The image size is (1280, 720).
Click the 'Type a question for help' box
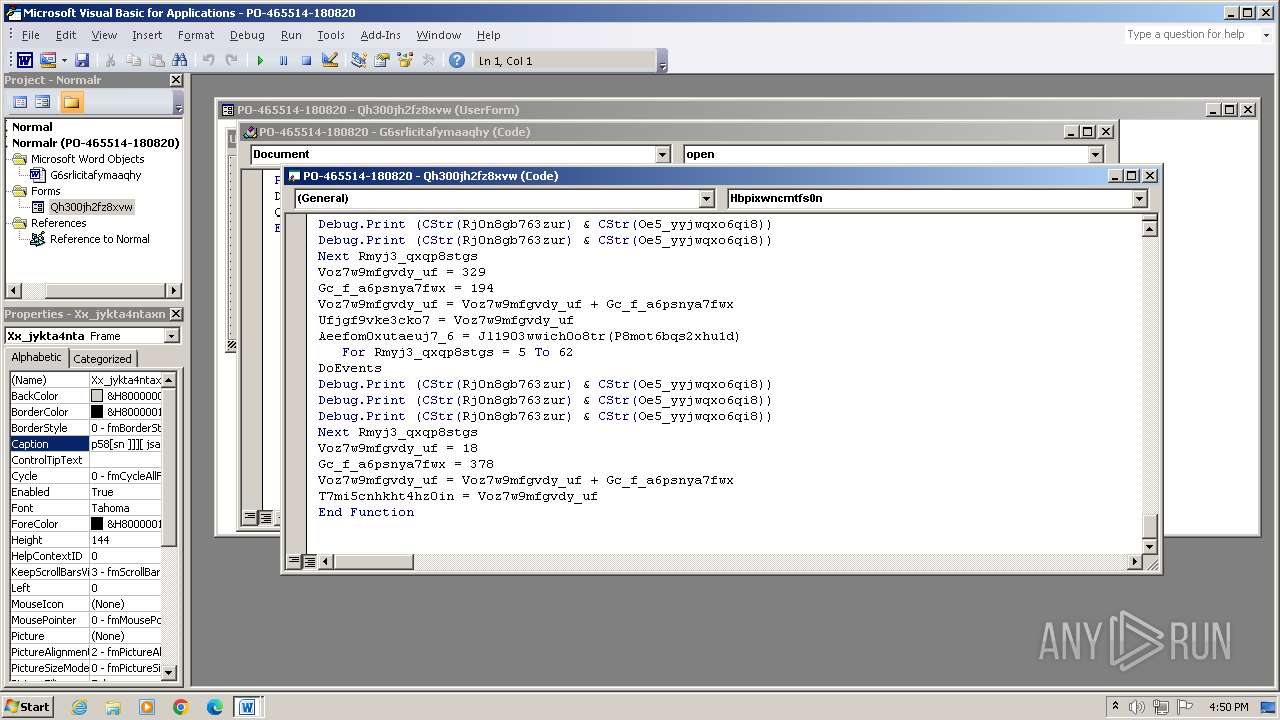[1190, 35]
